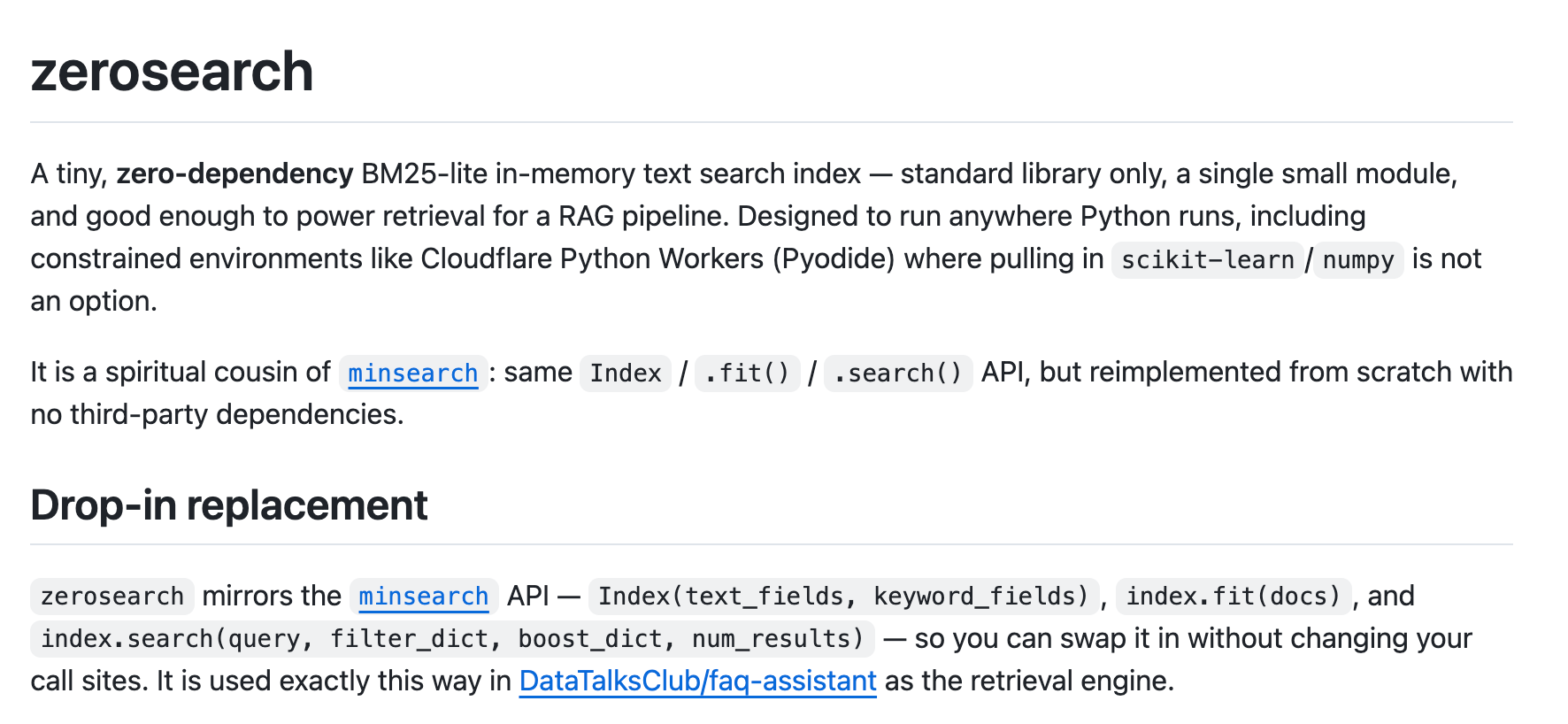Image resolution: width=1568 pixels, height=724 pixels.
Task: Click the "retrieval engine" words in the last sentence
Action: pos(1044,680)
